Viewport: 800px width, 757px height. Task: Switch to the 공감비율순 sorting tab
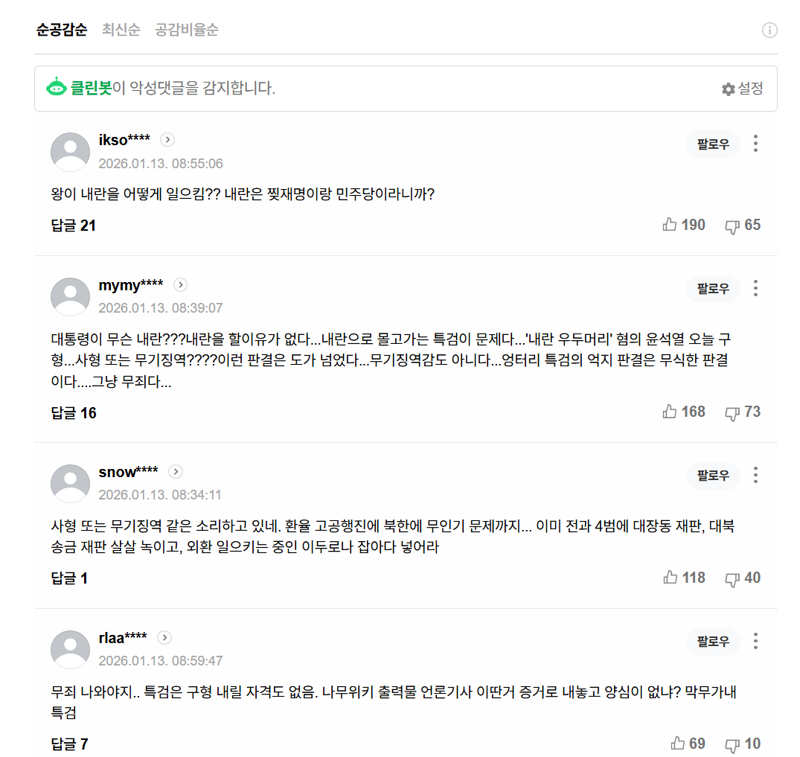coord(189,30)
